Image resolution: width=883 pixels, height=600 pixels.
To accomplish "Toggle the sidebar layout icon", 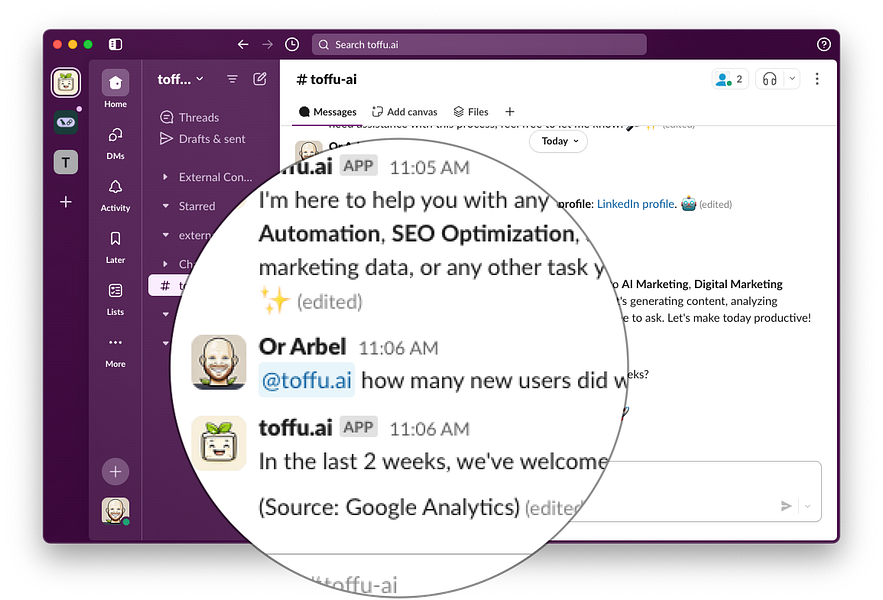I will (115, 44).
